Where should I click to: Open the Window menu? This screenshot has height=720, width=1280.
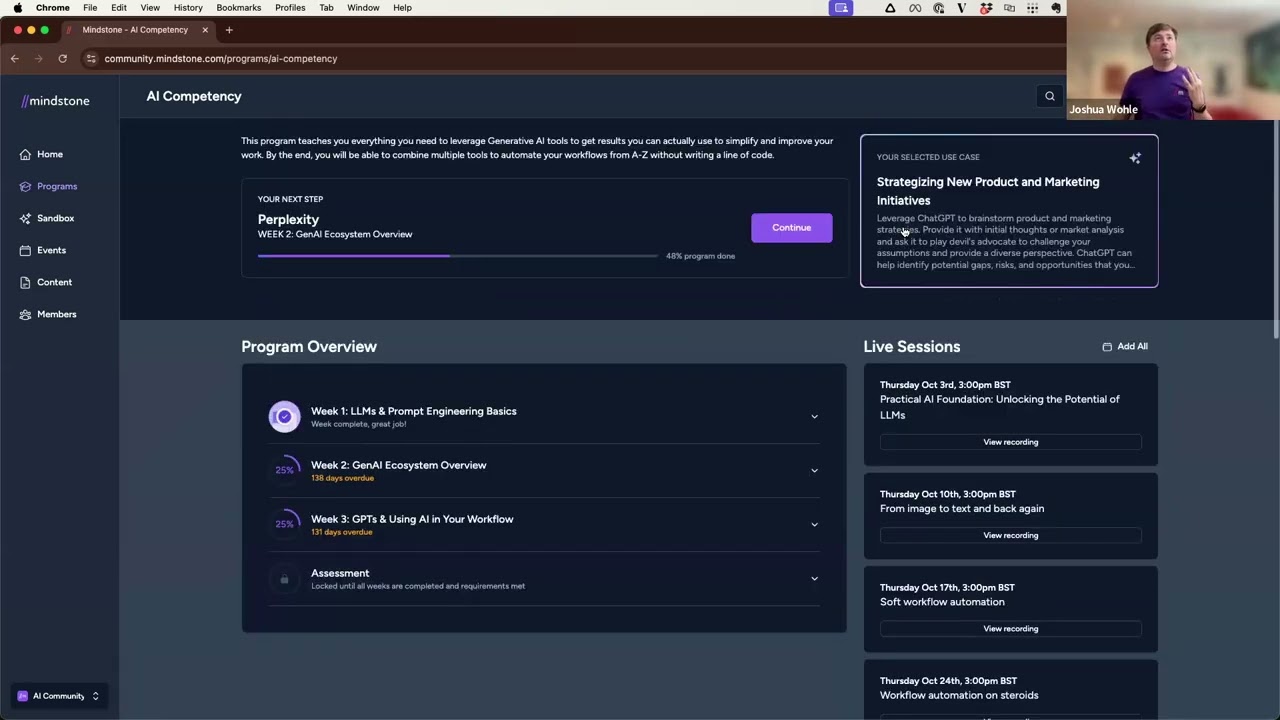pos(363,7)
